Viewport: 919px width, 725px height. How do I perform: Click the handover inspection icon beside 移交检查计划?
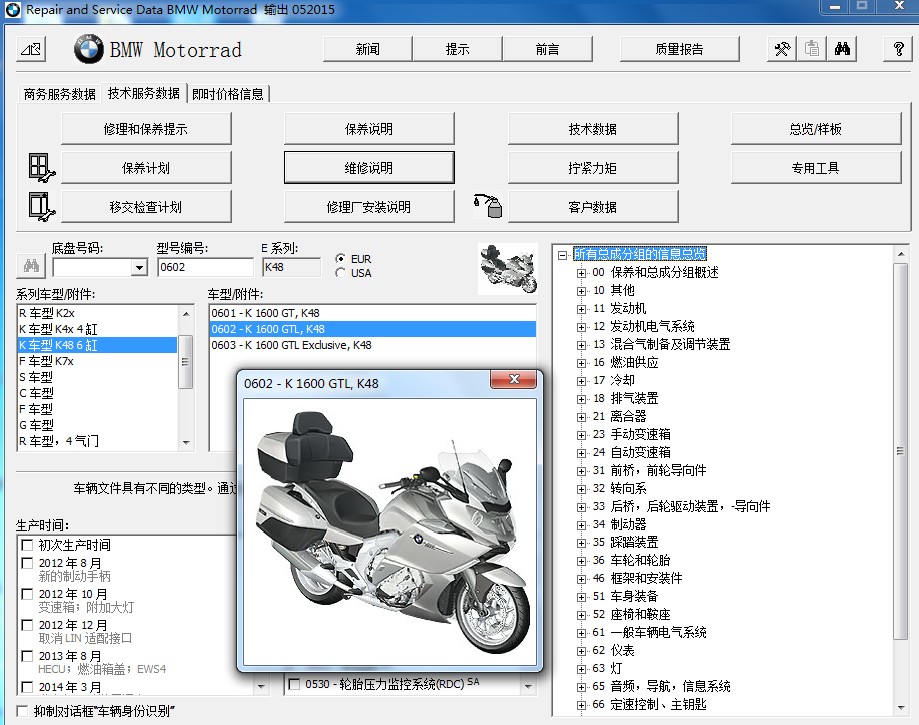pos(41,206)
